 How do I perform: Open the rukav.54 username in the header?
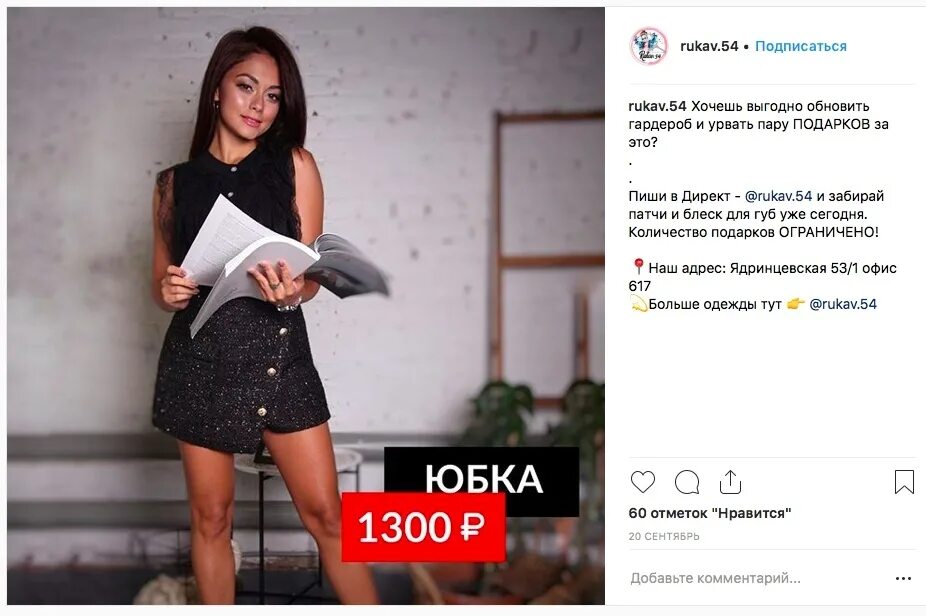point(709,46)
